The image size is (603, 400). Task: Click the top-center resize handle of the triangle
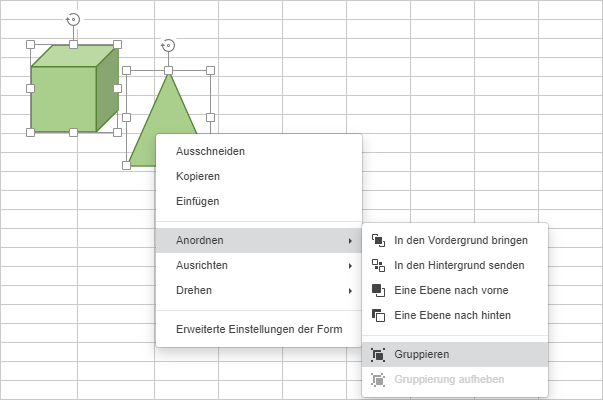pyautogui.click(x=168, y=70)
